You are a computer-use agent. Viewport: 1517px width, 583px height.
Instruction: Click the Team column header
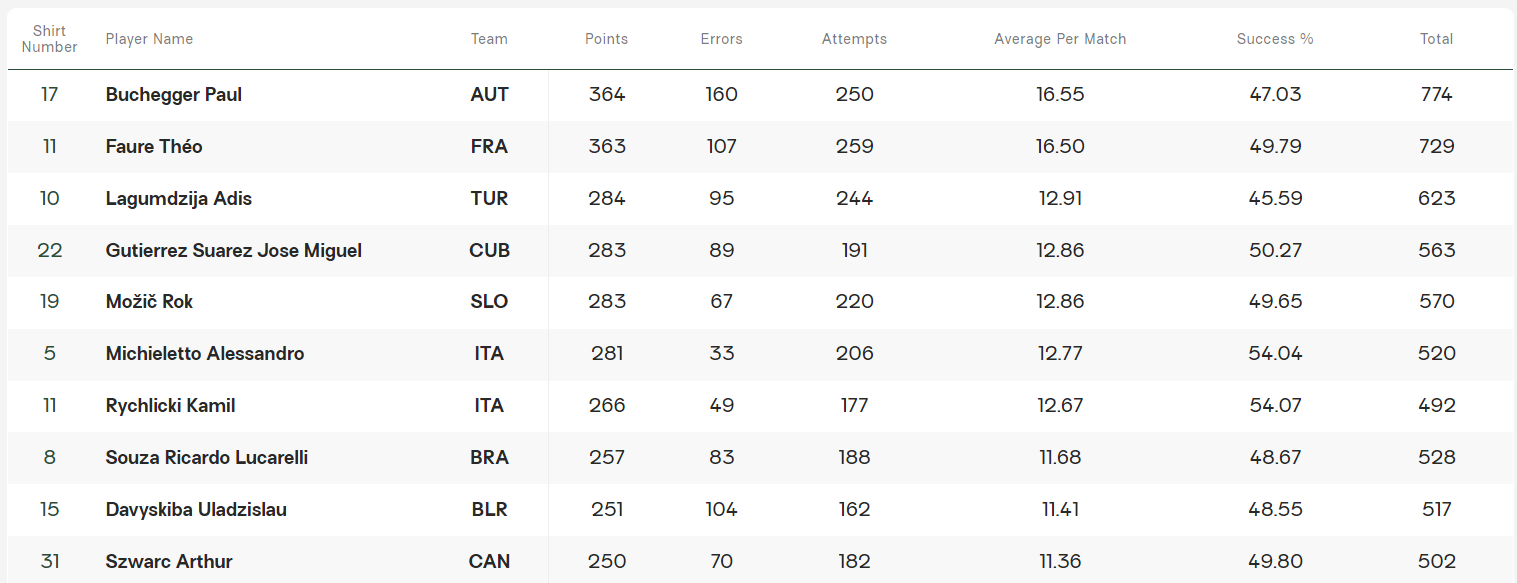point(489,39)
